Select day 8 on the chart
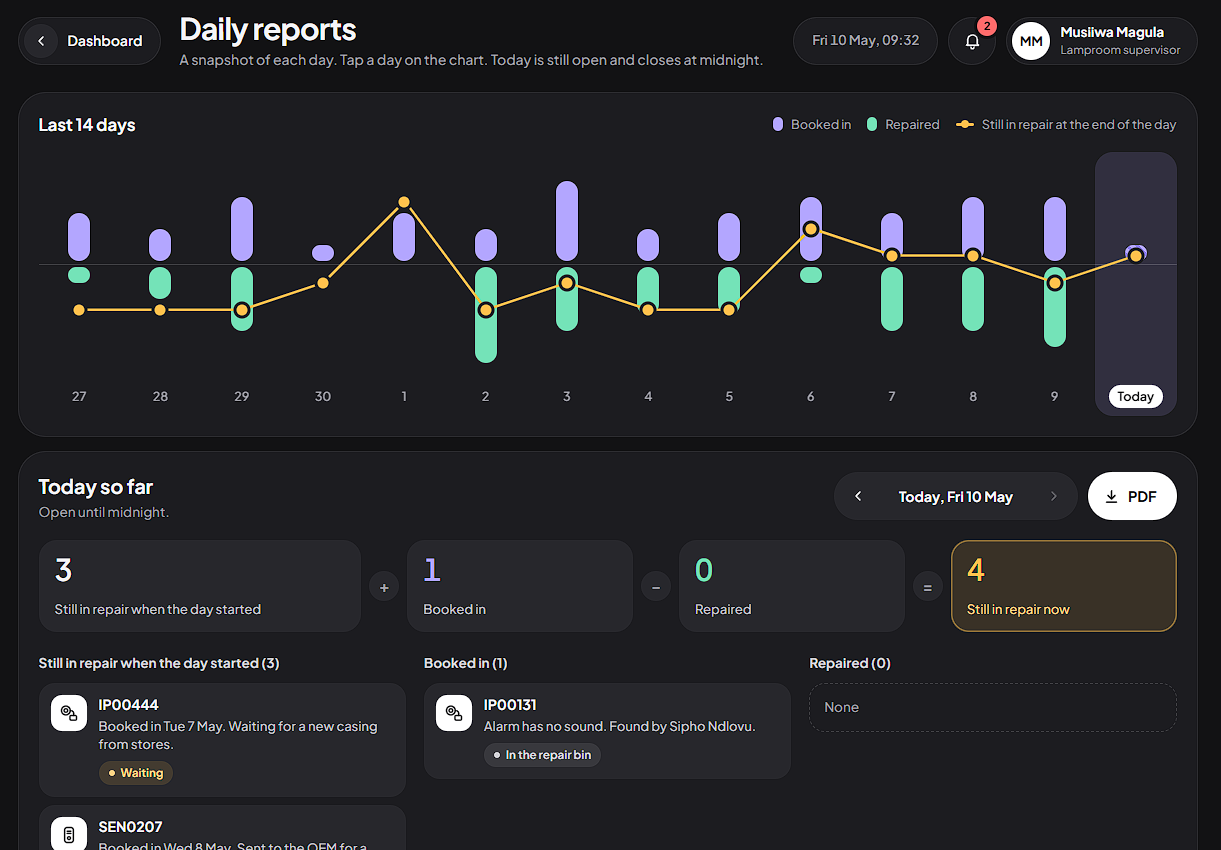The width and height of the screenshot is (1221, 850). pos(973,284)
